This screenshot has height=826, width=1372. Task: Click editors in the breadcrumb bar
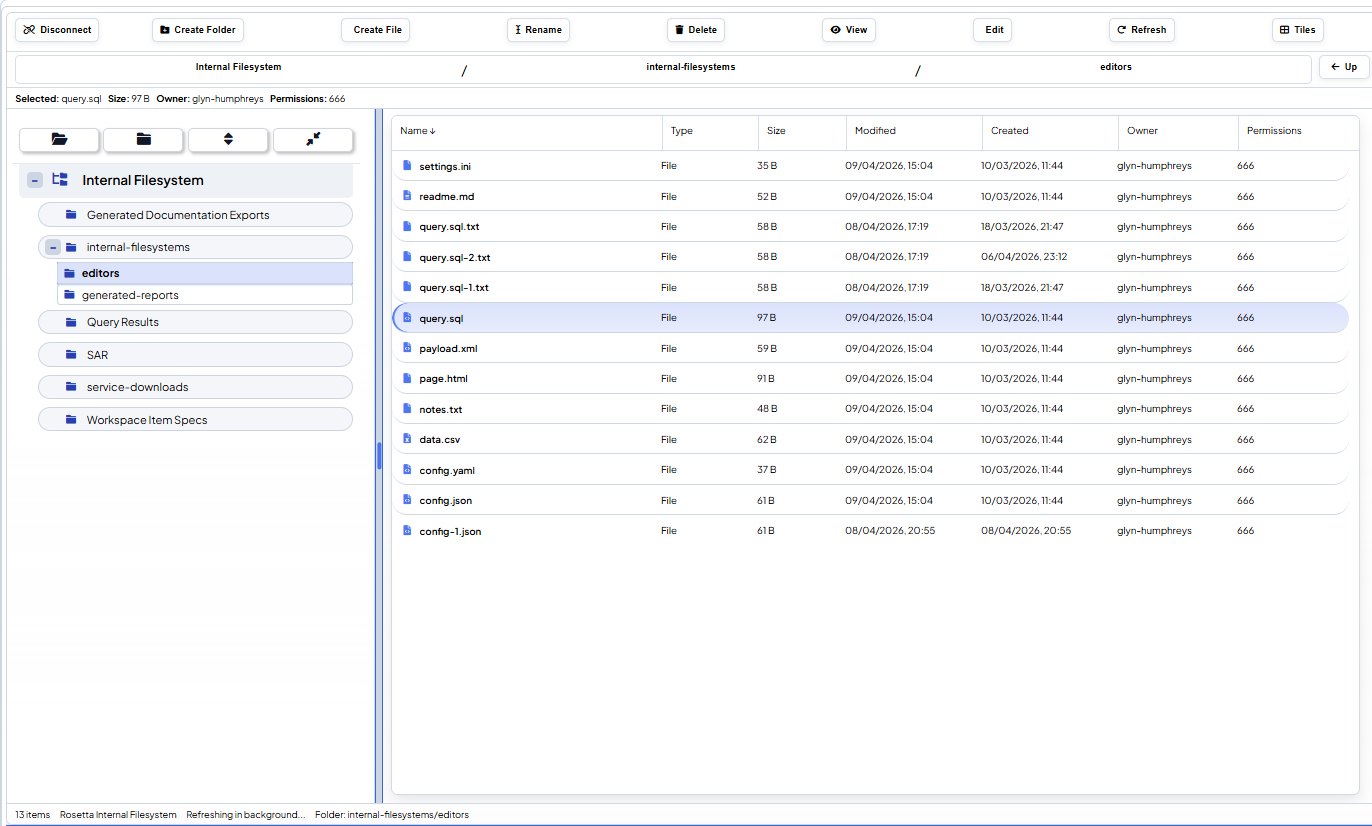click(x=1116, y=69)
